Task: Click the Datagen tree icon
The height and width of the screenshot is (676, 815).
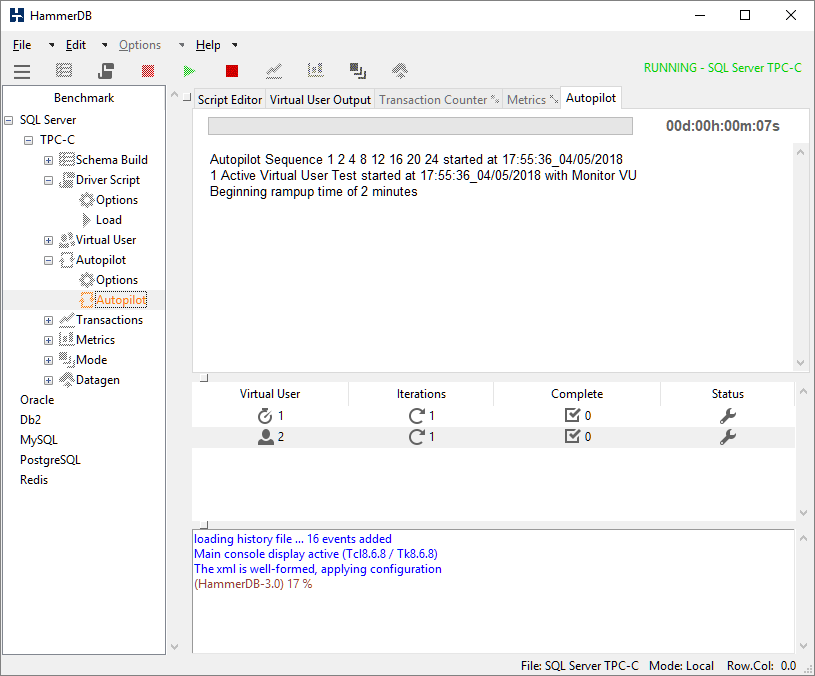Action: (67, 380)
